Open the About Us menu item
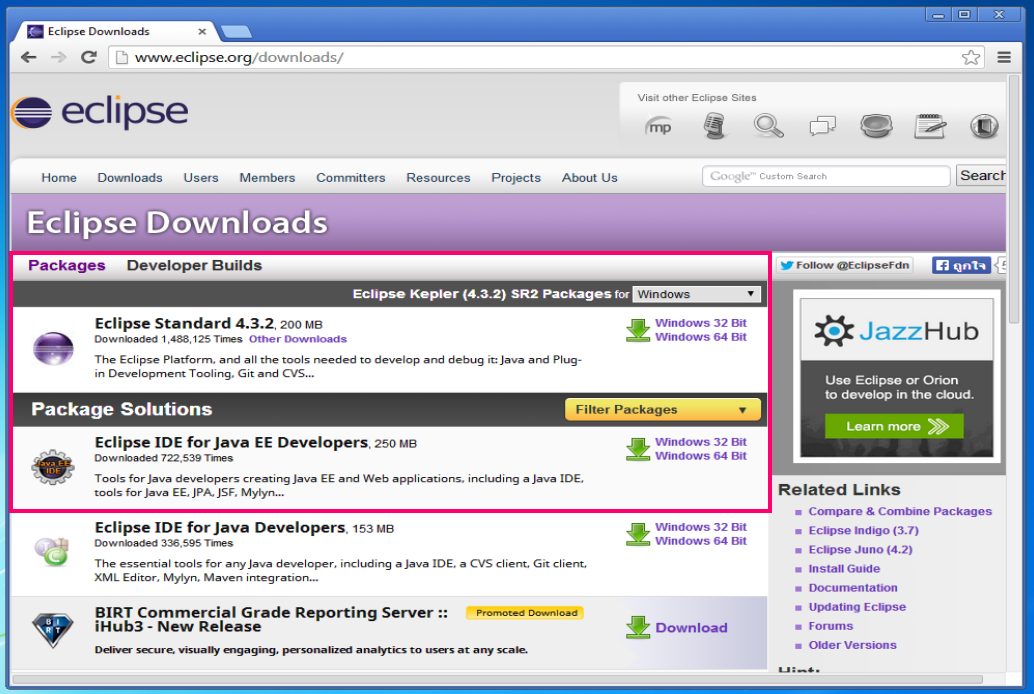The image size is (1034, 694). tap(590, 177)
